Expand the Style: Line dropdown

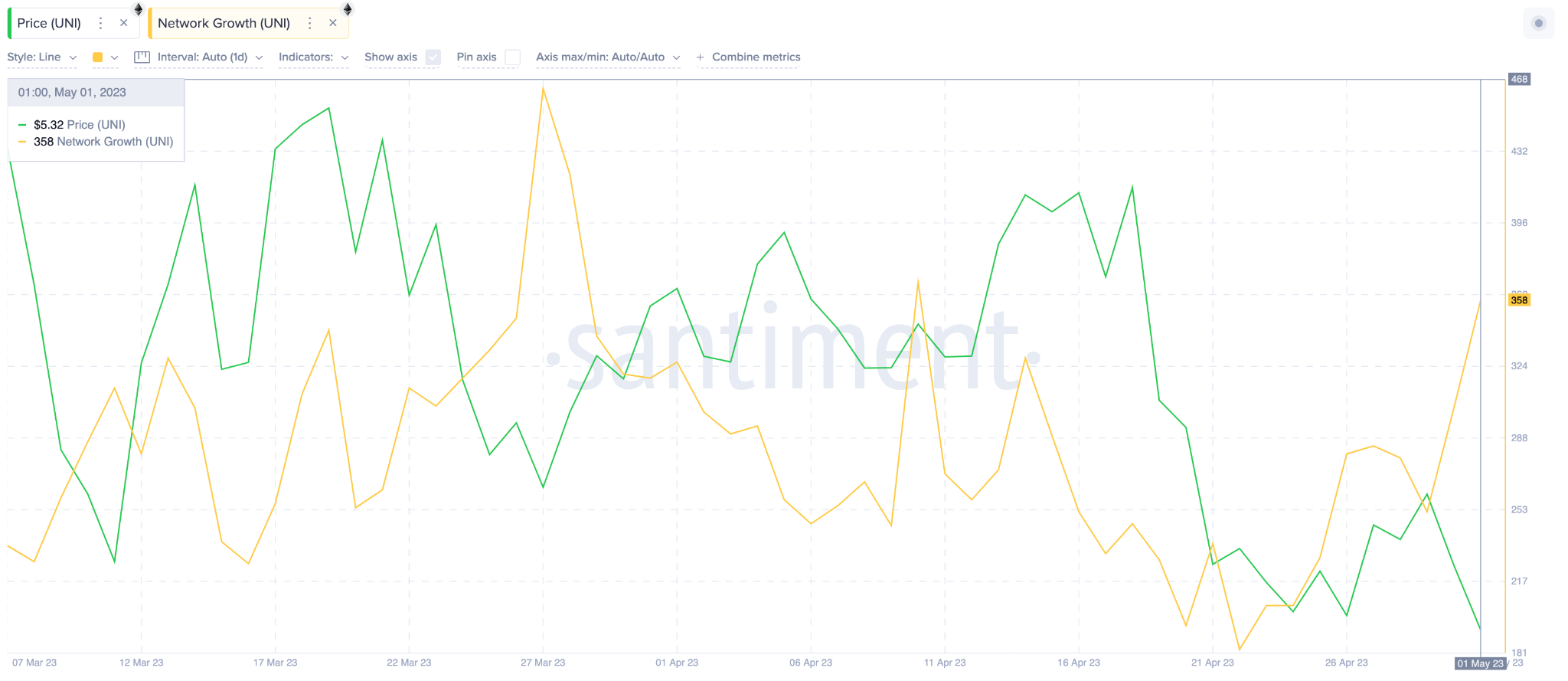click(x=42, y=57)
